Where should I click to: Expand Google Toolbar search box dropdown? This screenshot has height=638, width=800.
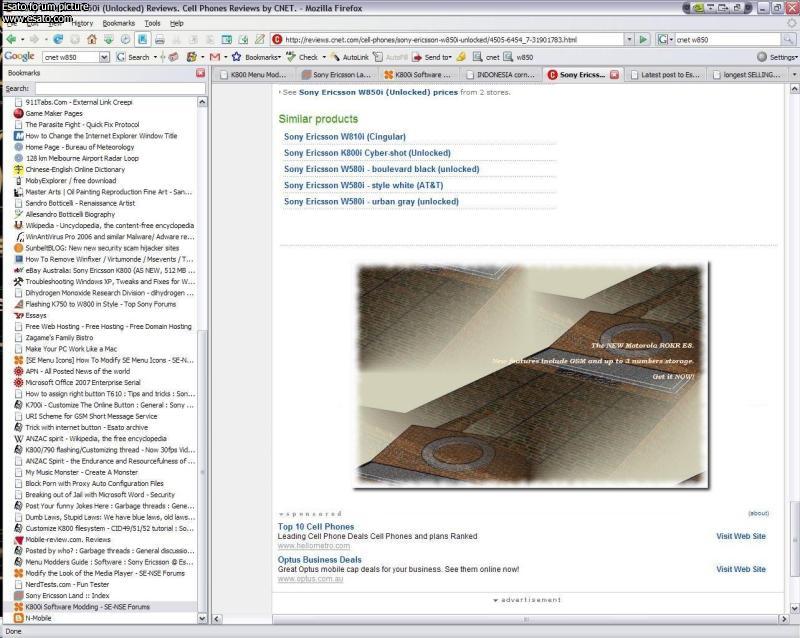coord(104,57)
